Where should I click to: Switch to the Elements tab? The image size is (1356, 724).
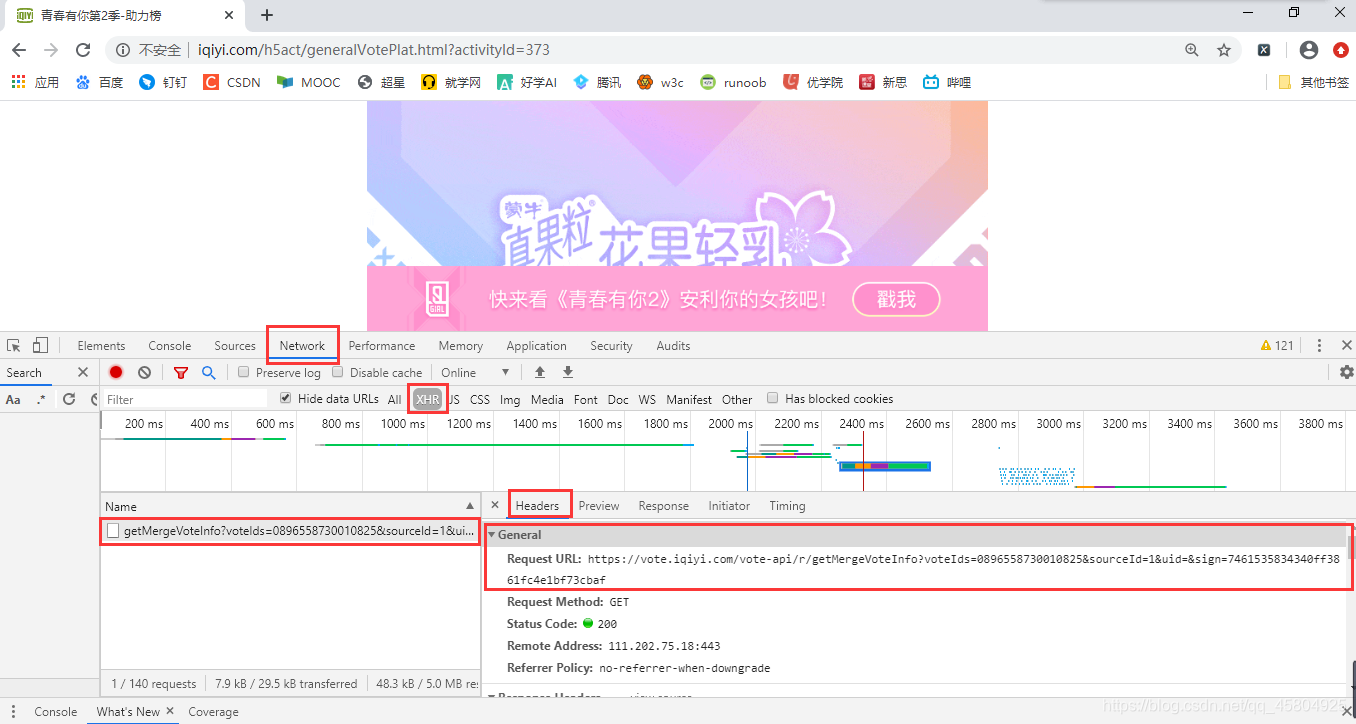(101, 345)
